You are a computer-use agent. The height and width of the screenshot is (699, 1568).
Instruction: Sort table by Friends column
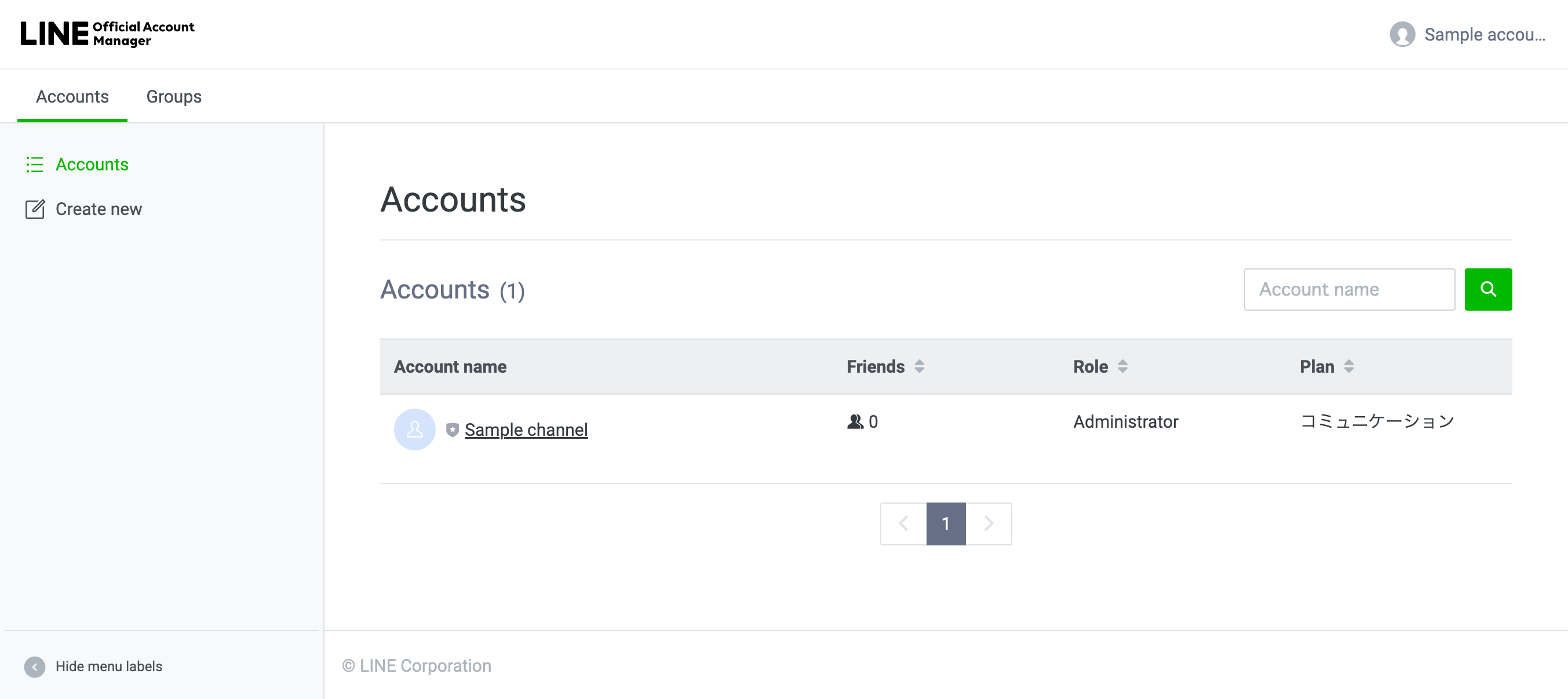[919, 366]
